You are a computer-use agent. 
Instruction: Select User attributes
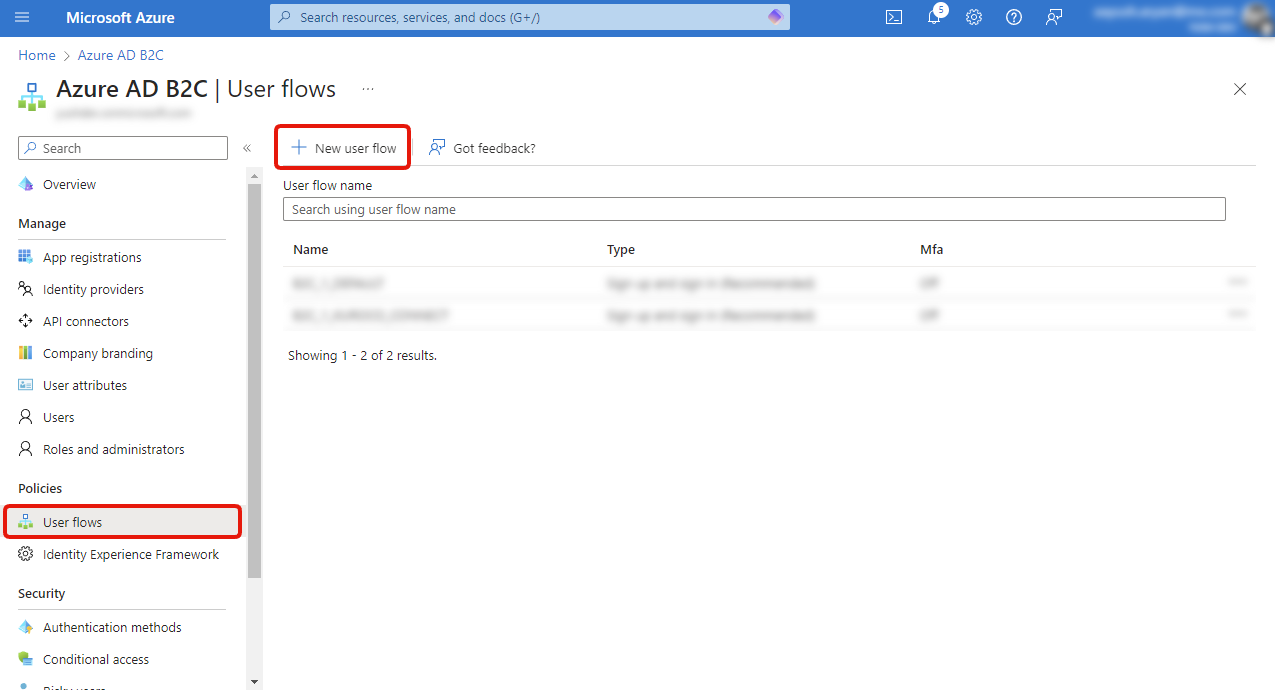pos(85,384)
